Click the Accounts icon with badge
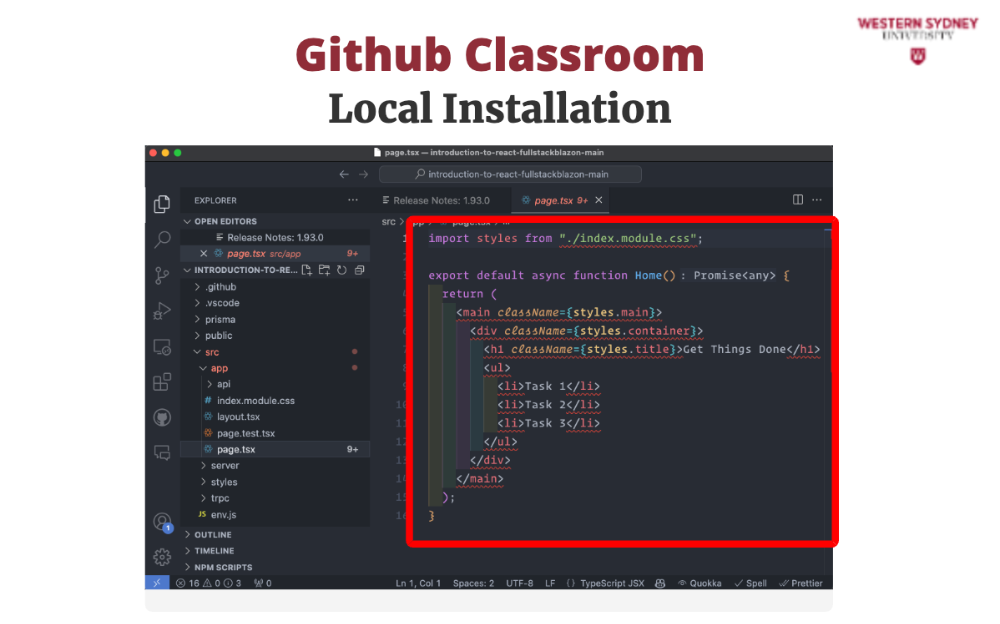The width and height of the screenshot is (1000, 624). tap(162, 522)
